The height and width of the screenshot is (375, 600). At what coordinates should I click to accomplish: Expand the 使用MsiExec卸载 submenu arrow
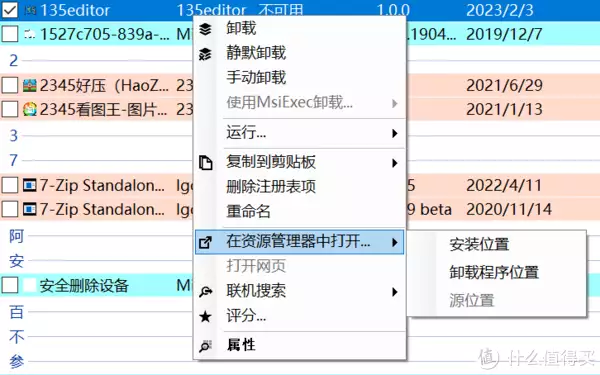pos(395,103)
